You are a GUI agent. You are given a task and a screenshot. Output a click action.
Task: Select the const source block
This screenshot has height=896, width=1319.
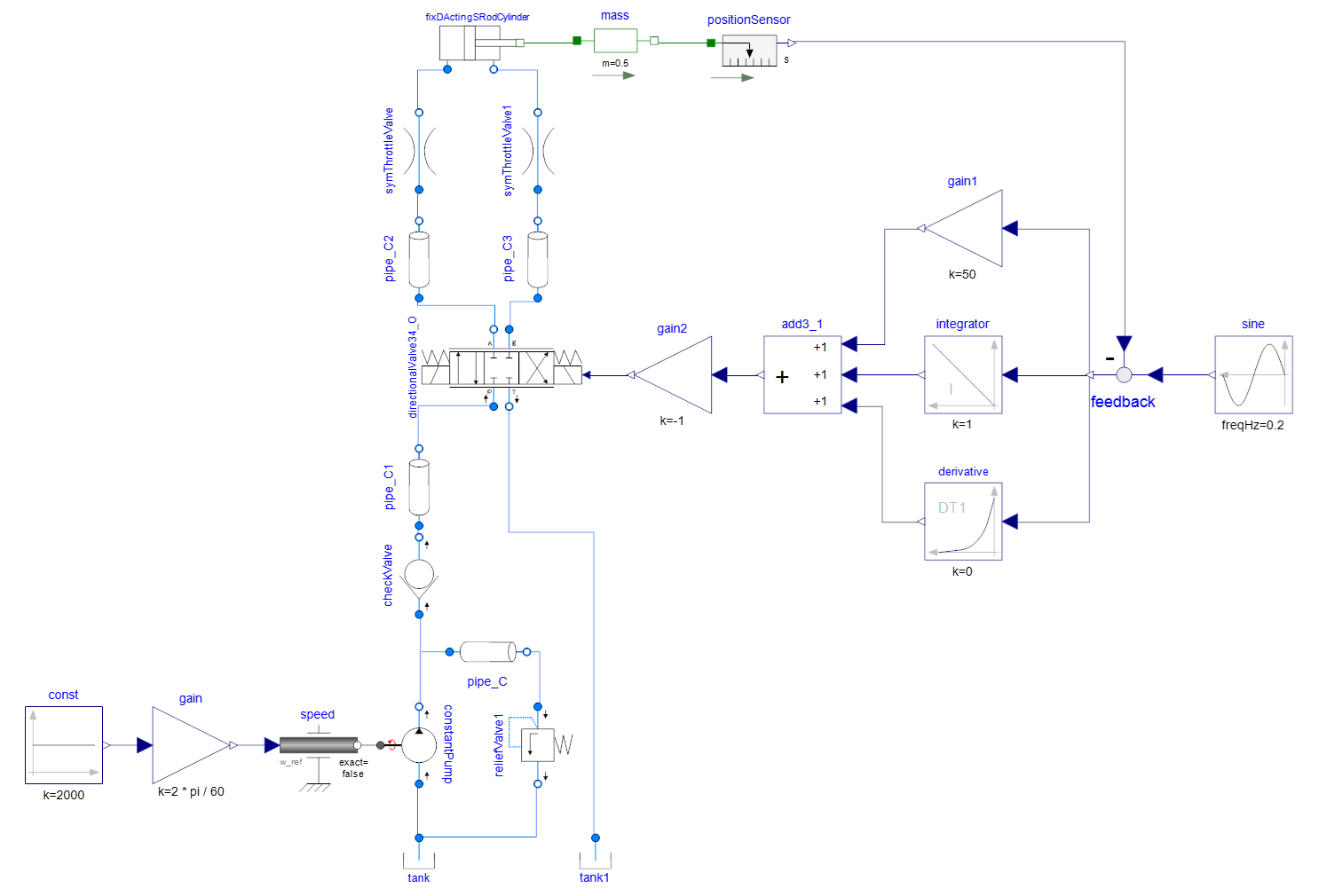point(64,745)
